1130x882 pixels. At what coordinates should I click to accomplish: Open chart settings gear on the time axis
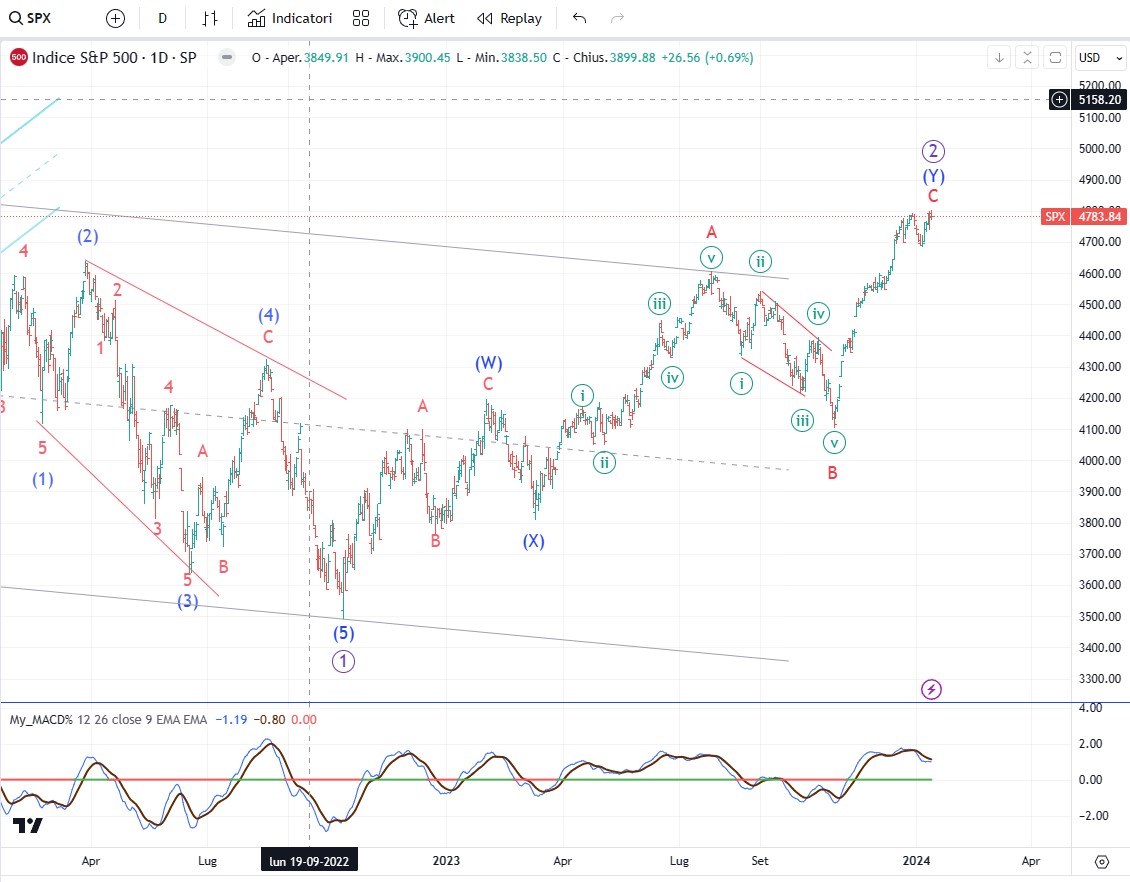tap(1101, 861)
